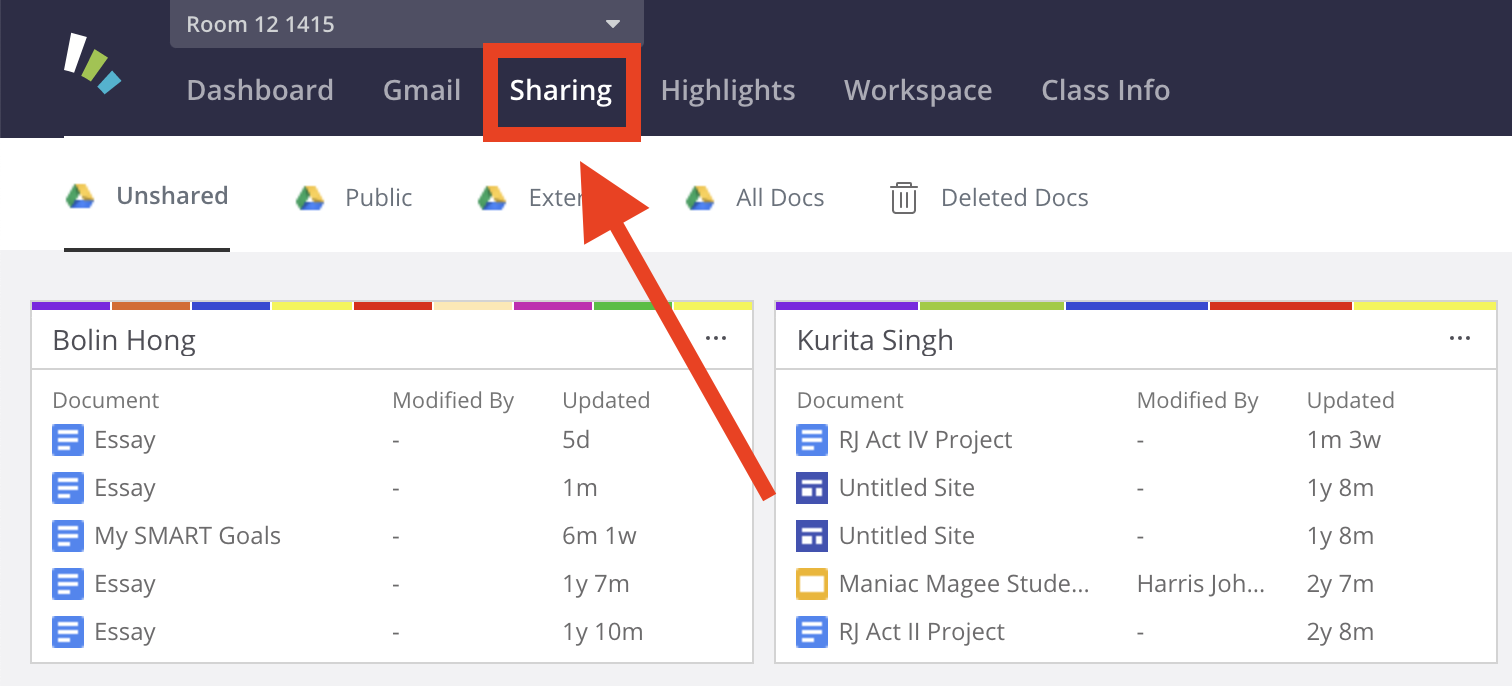Image resolution: width=1512 pixels, height=686 pixels.
Task: Click the doc icon beside RJ Act IV Project
Action: click(x=812, y=440)
